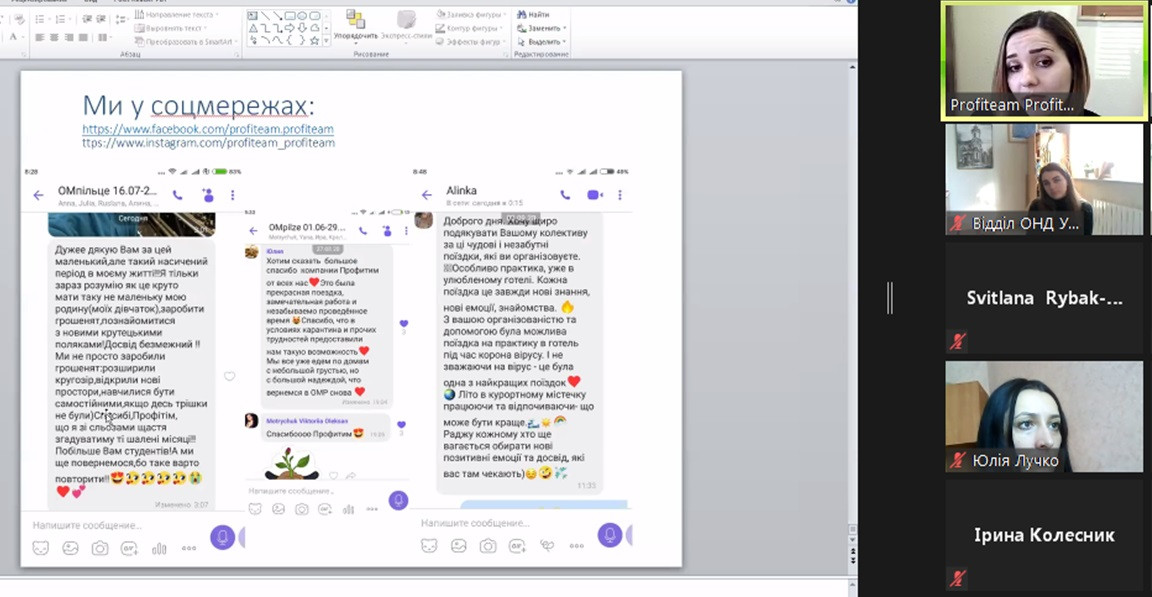Click the Ірина Колесник participant tile
Image resolution: width=1152 pixels, height=597 pixels.
tap(1044, 535)
